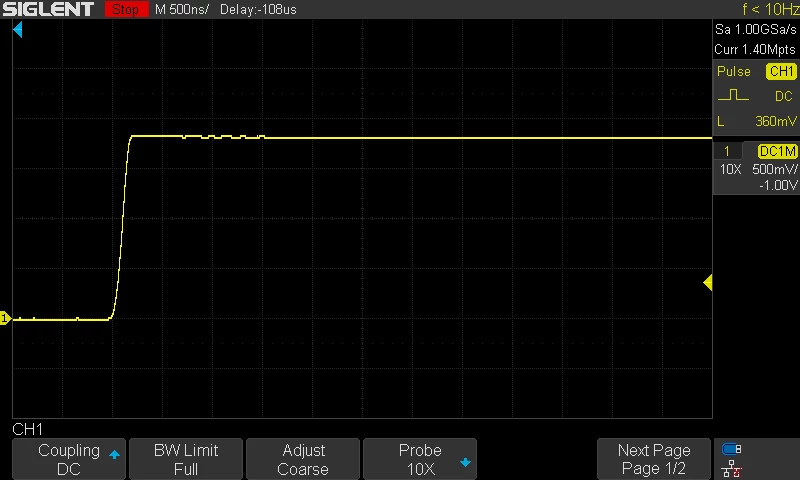
Task: Click the Sa 1.00GSa/s sample rate
Action: click(756, 29)
